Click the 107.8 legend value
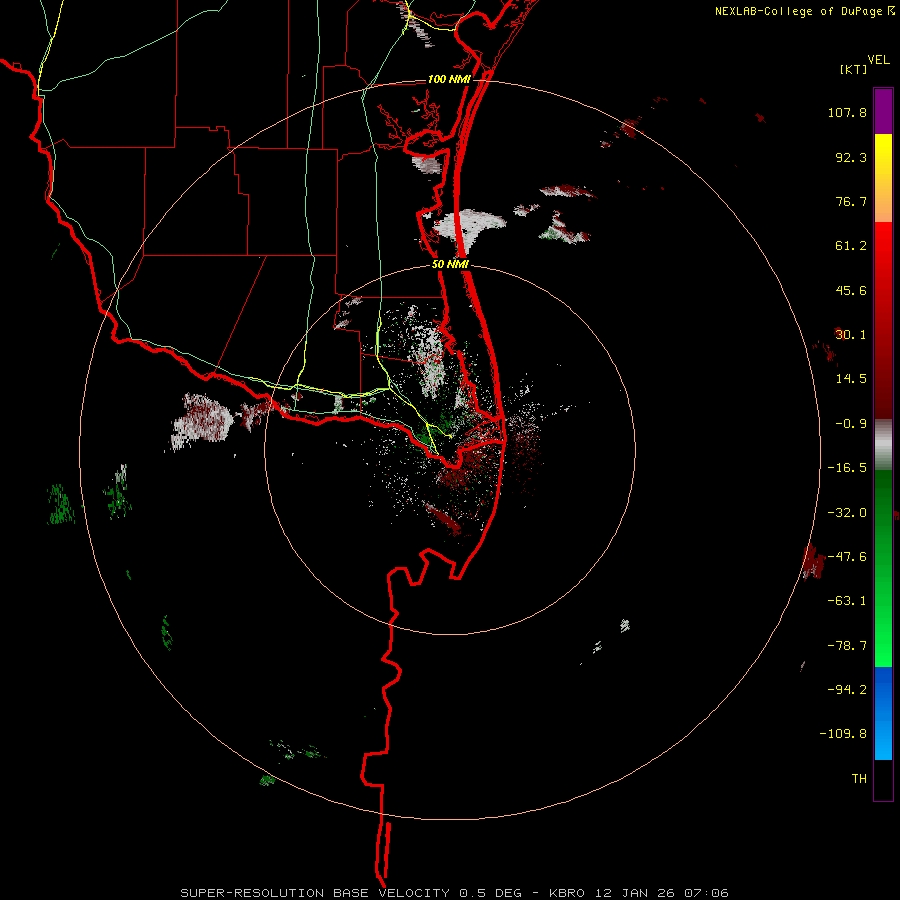900x900 pixels. (x=847, y=112)
